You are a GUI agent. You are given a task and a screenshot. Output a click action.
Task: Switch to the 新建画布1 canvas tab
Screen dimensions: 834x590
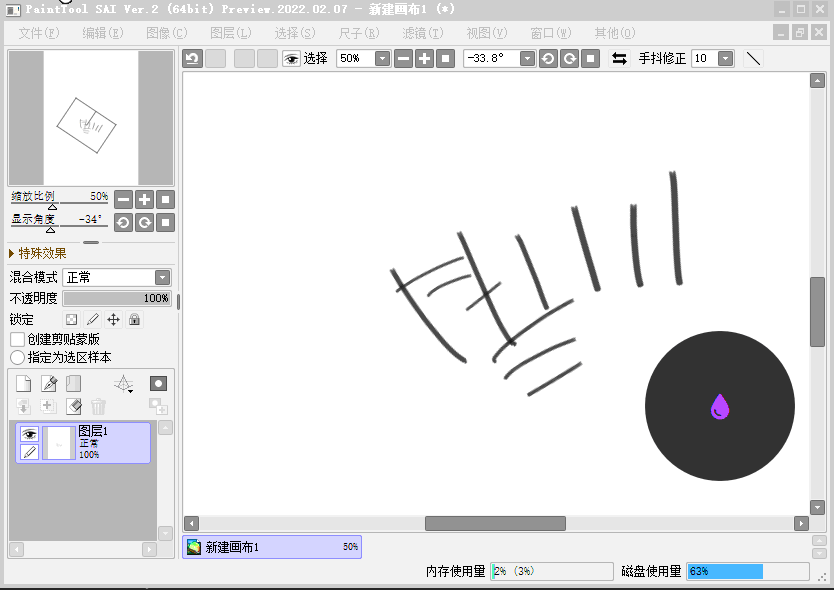(x=272, y=547)
